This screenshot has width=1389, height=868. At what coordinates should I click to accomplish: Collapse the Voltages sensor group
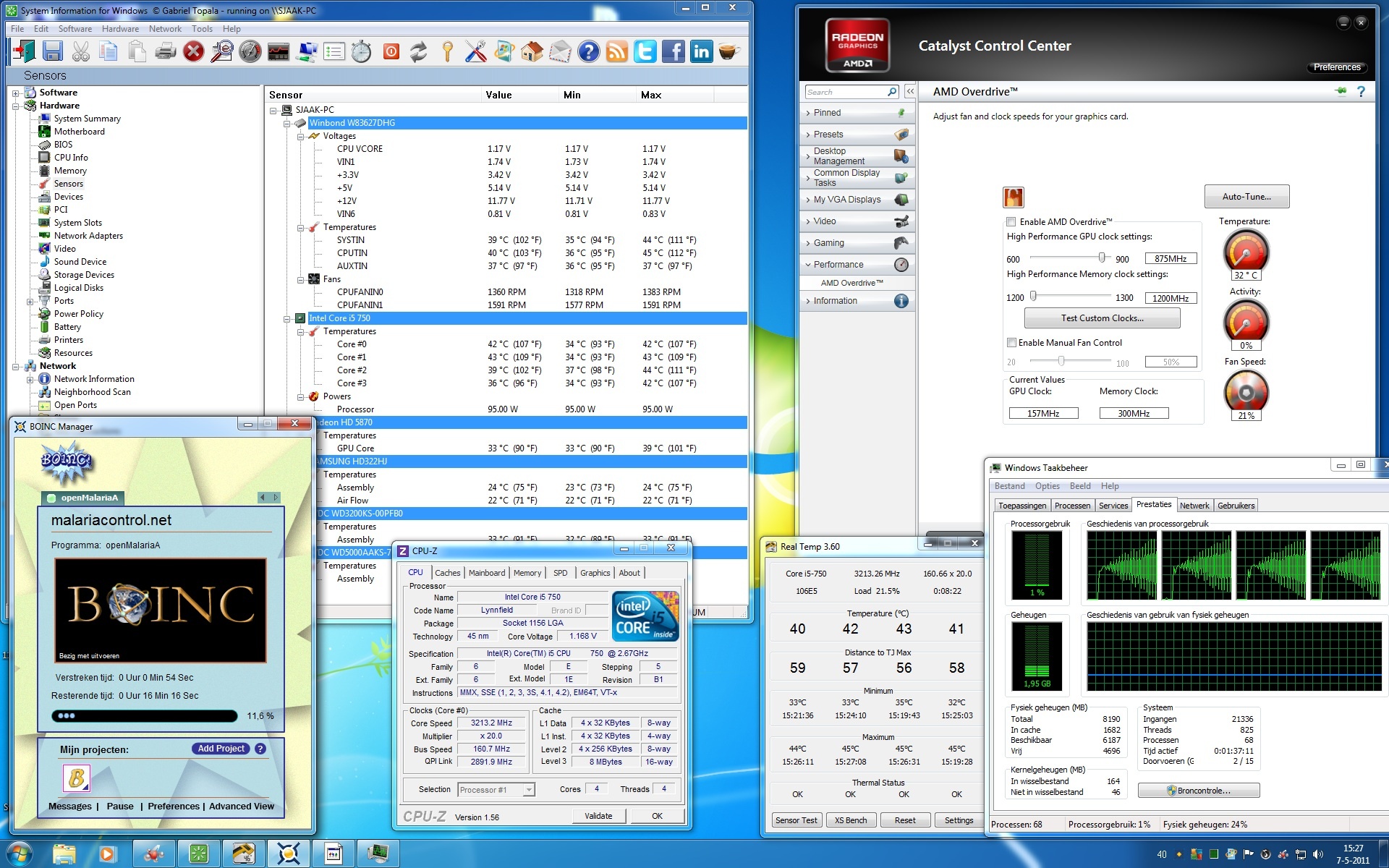pyautogui.click(x=301, y=136)
